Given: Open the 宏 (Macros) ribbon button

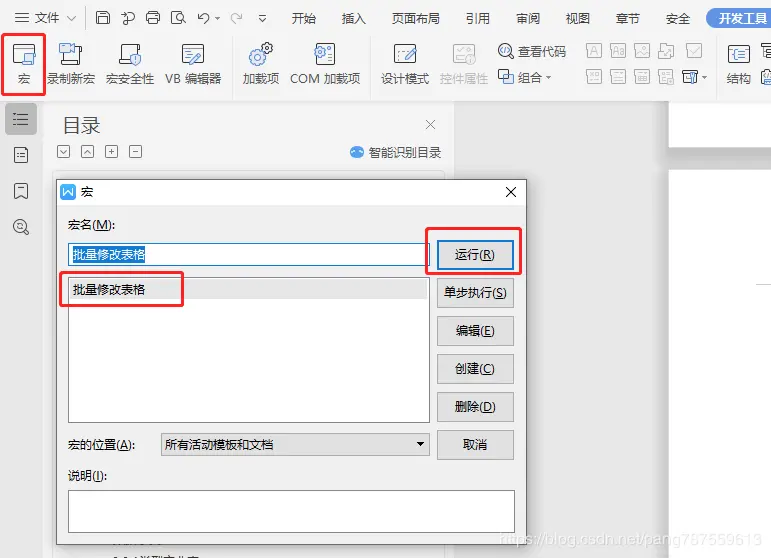Looking at the screenshot, I should 24,64.
